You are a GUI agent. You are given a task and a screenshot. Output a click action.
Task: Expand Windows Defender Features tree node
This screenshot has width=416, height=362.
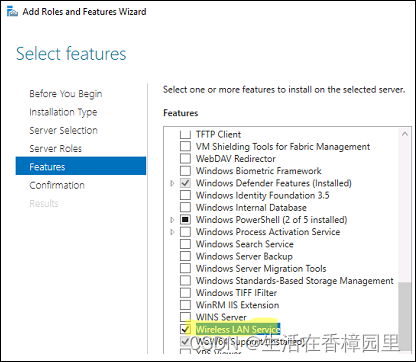point(172,183)
